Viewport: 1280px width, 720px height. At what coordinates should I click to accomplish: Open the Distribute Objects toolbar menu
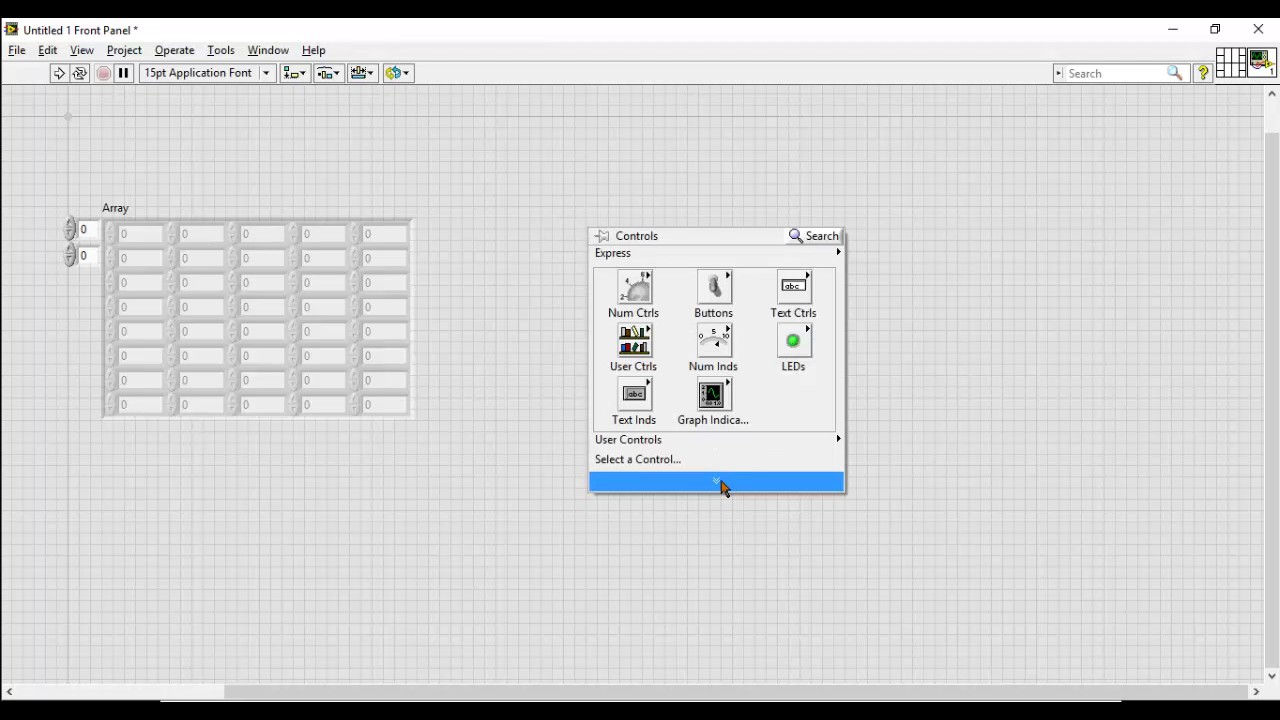tap(329, 73)
